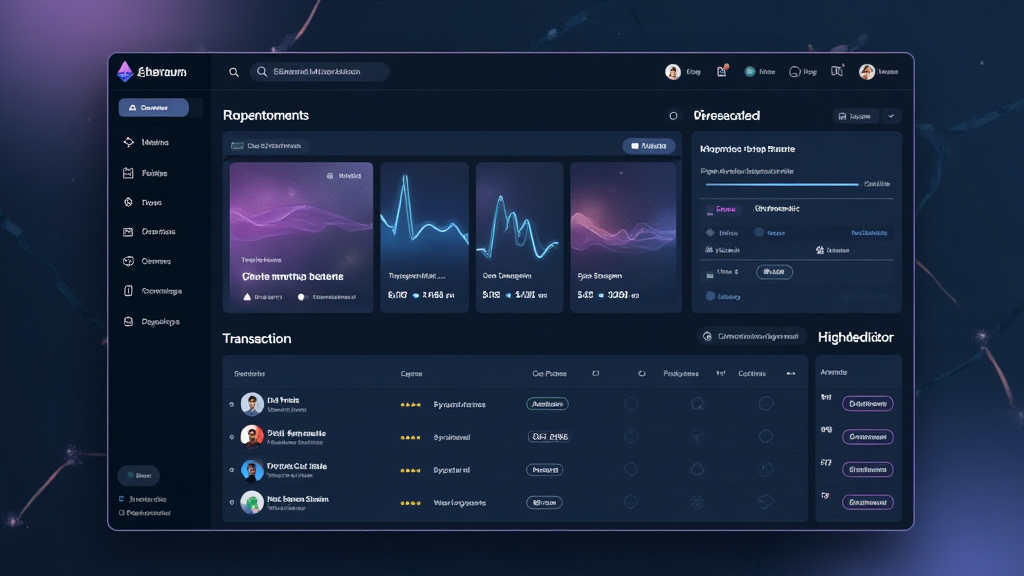
Task: Click the blue progress slider in the right panel
Action: (781, 184)
